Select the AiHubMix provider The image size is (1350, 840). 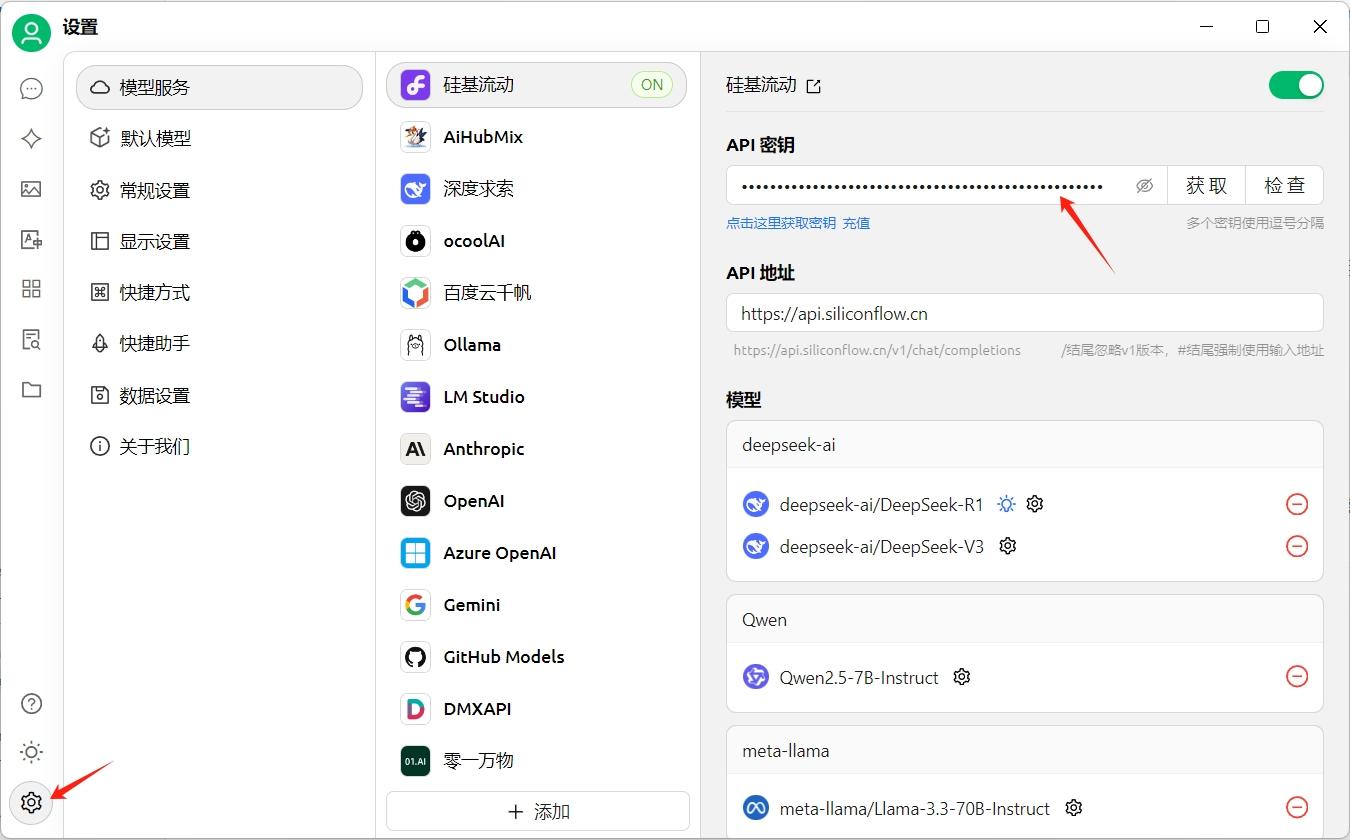click(537, 137)
